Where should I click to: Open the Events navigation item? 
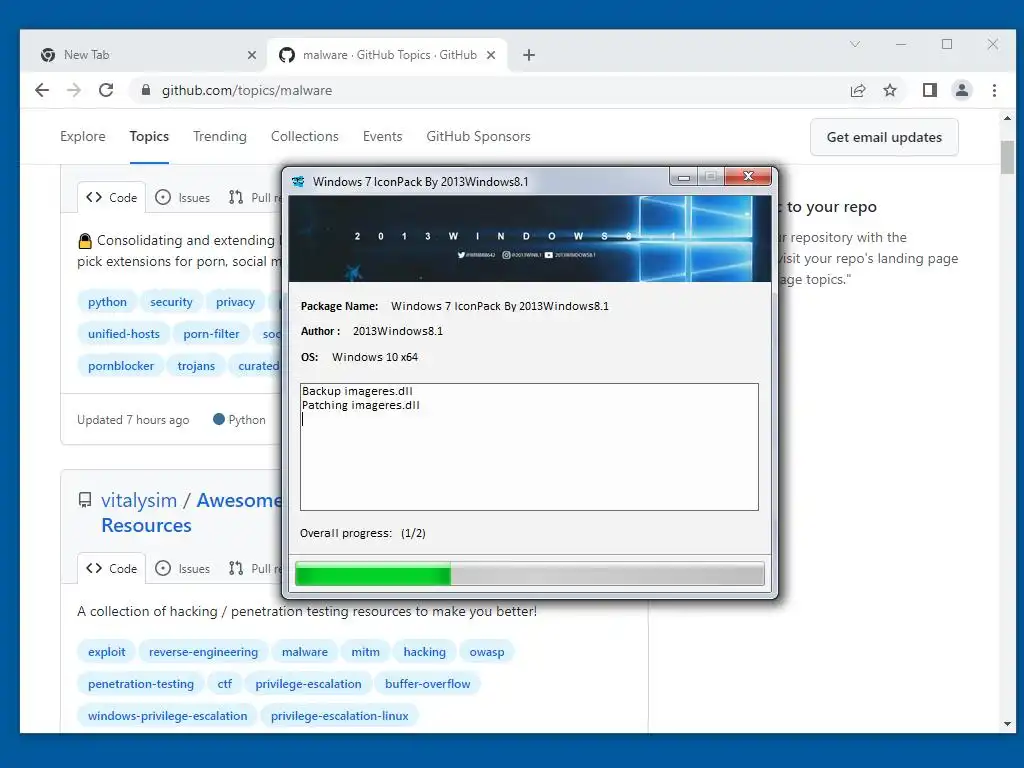tap(382, 136)
